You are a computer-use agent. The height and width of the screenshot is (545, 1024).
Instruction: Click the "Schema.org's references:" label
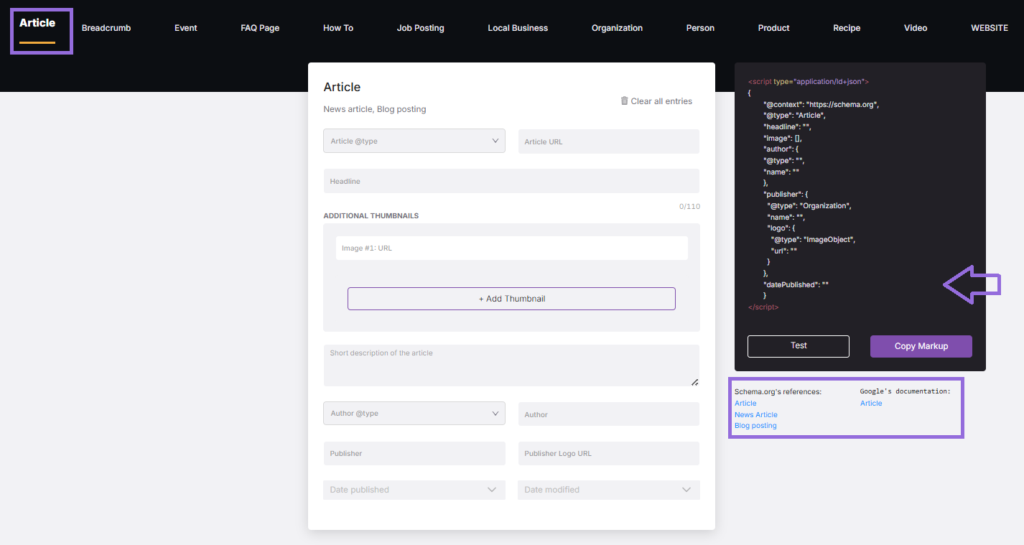(777, 392)
